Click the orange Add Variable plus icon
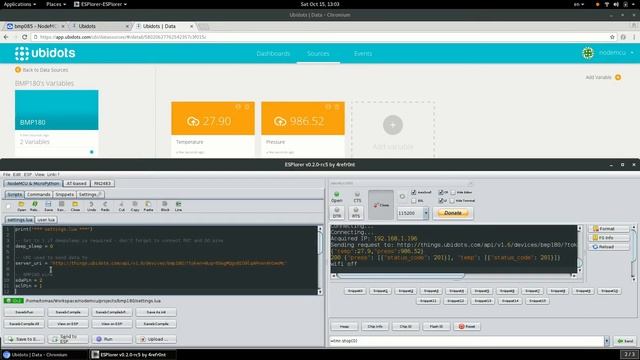This screenshot has width=640, height=360. (x=618, y=77)
